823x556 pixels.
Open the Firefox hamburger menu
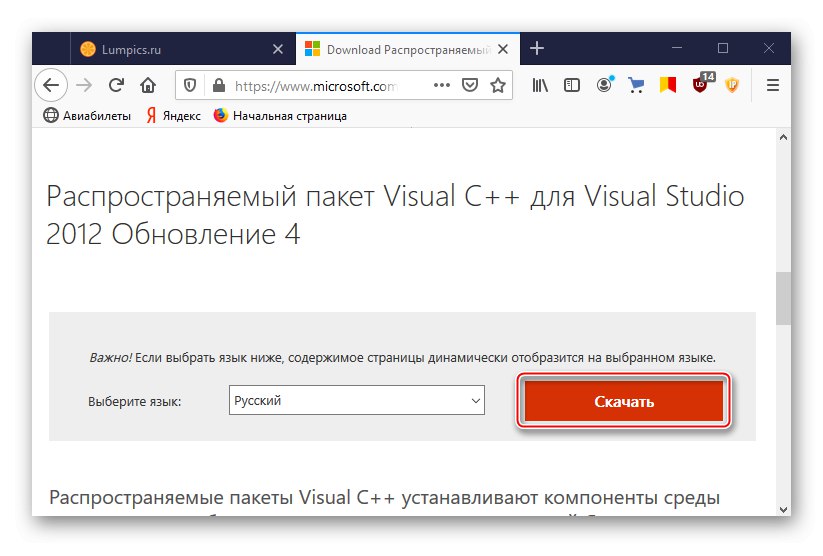pyautogui.click(x=773, y=85)
